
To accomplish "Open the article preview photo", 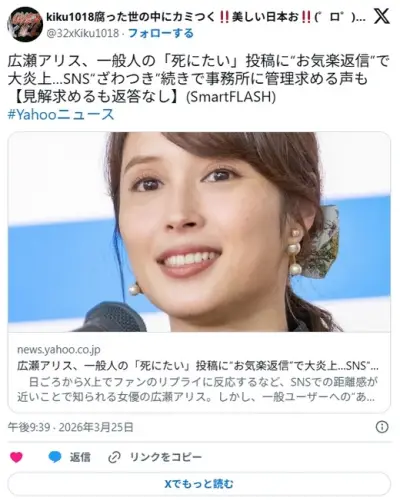I will click(x=199, y=232).
